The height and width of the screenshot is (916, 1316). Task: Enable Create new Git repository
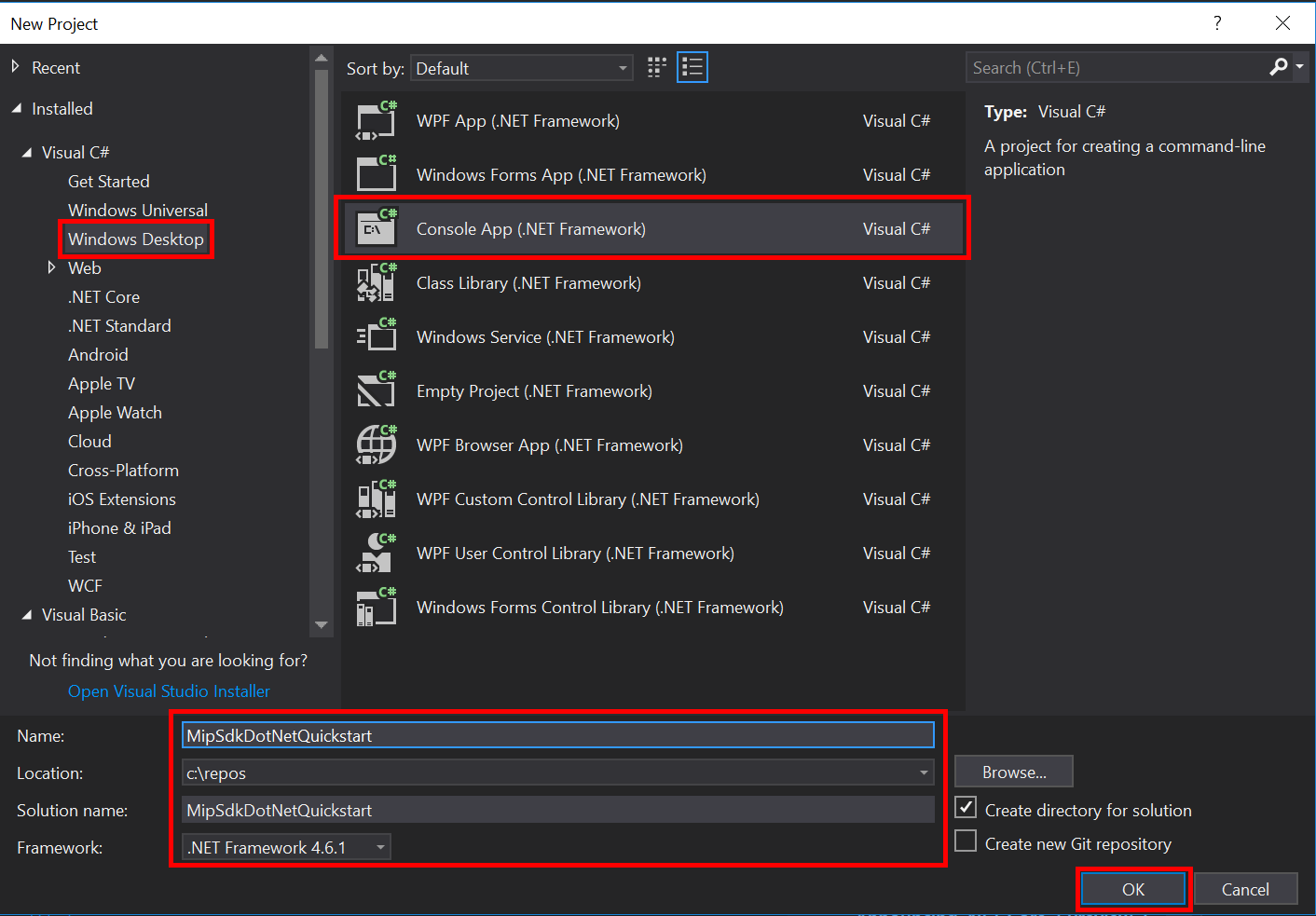[966, 841]
